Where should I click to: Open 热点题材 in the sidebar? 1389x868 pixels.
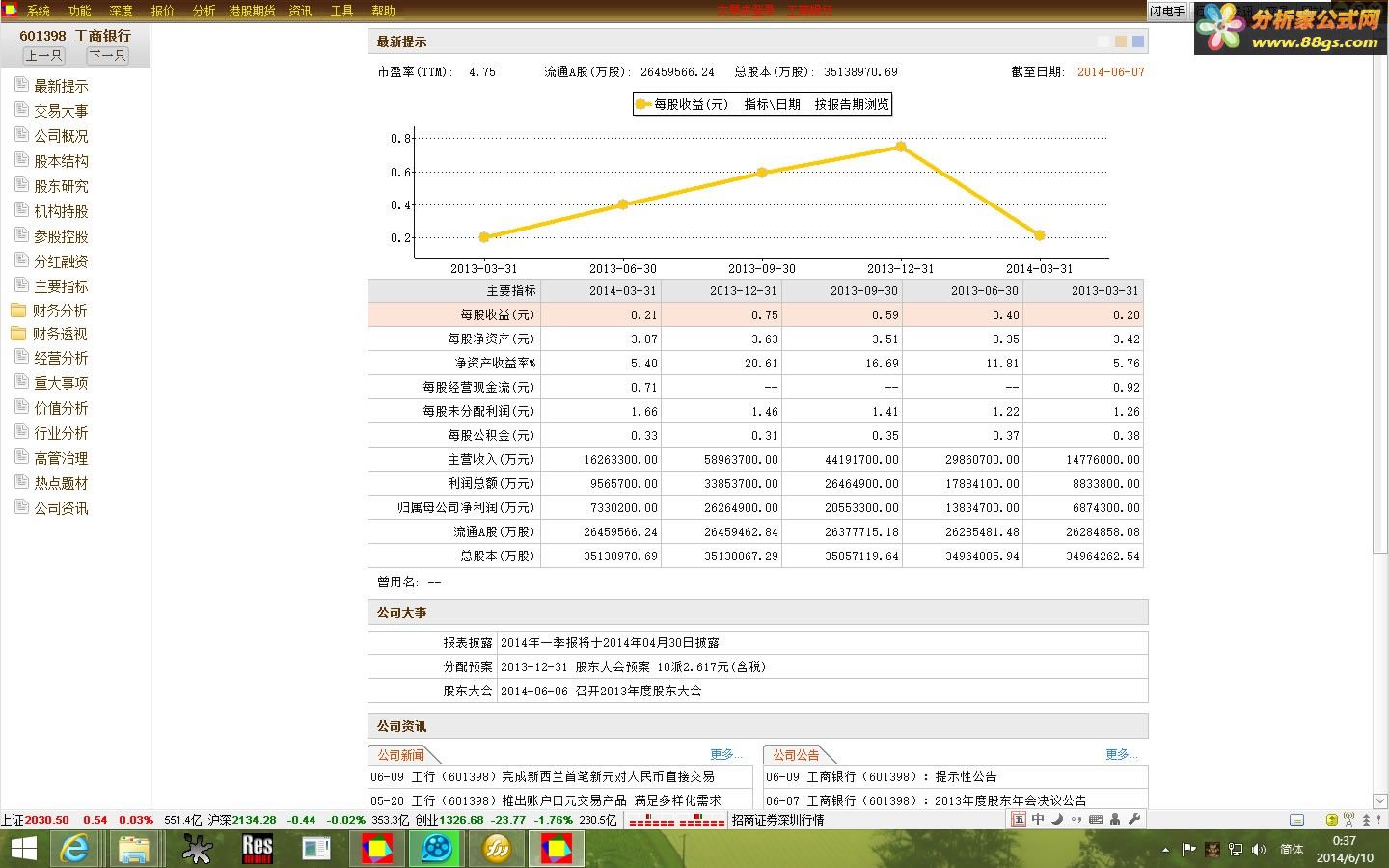pos(61,483)
